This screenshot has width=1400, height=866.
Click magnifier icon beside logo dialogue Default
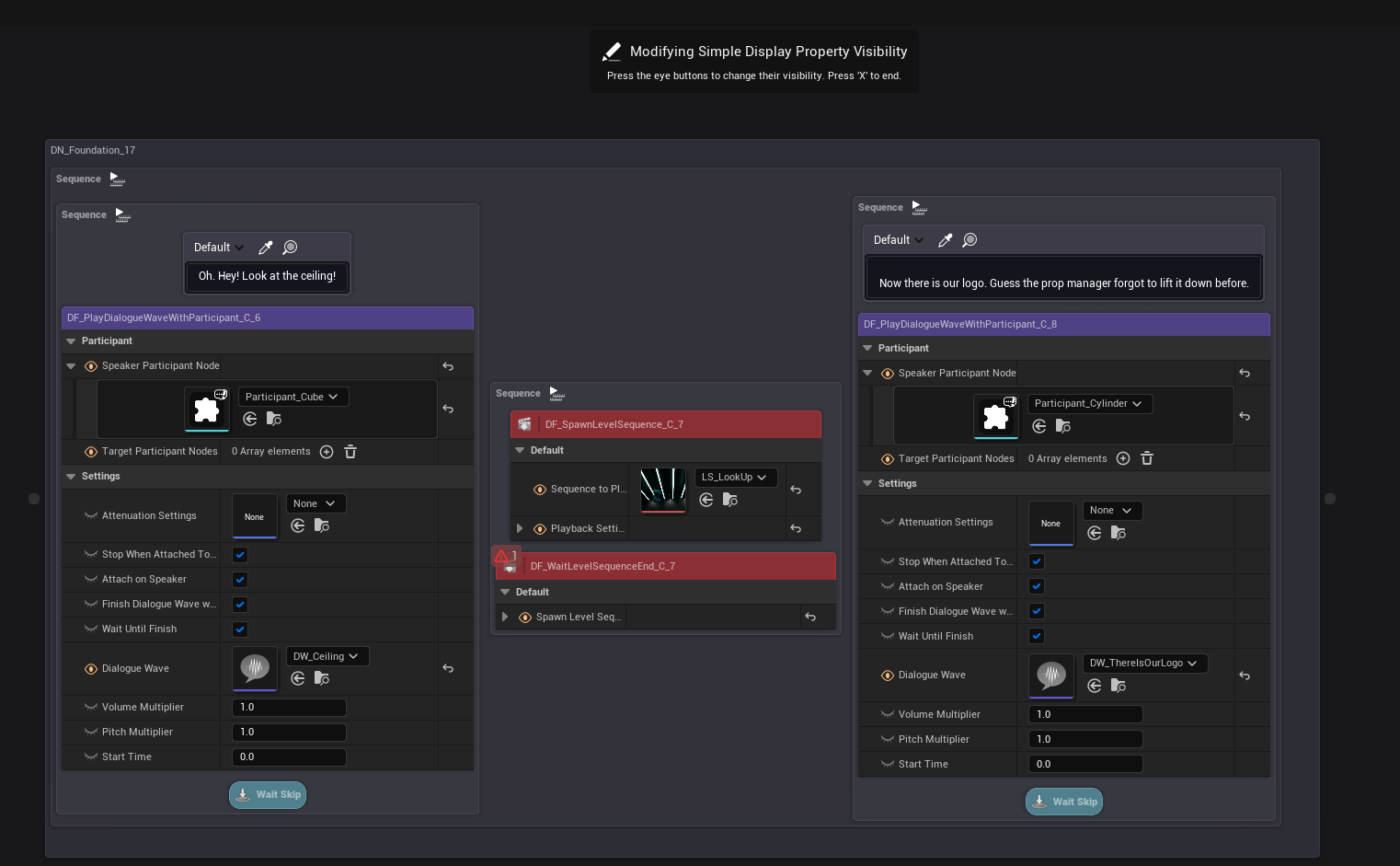tap(970, 240)
